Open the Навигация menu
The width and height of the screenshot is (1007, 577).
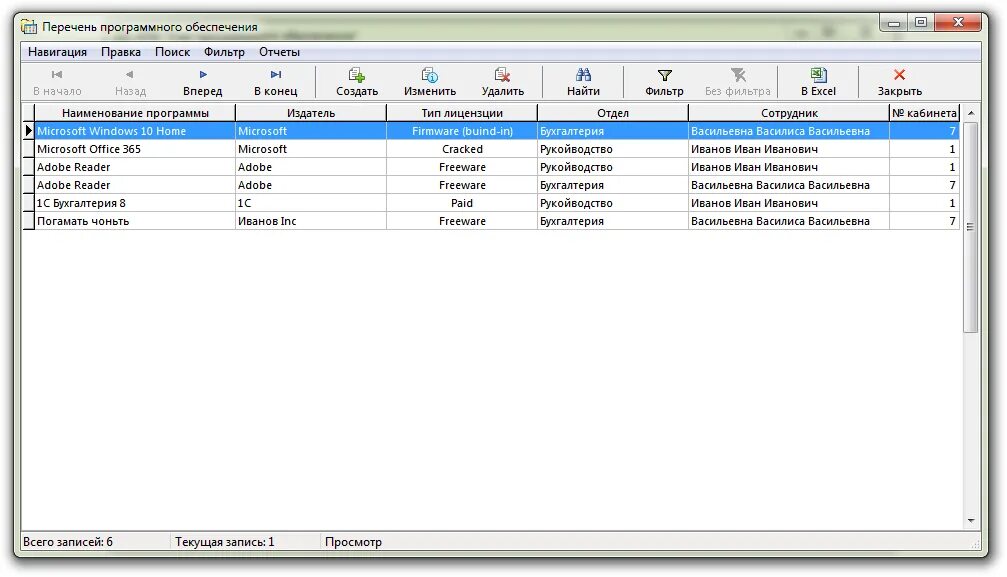tap(57, 52)
